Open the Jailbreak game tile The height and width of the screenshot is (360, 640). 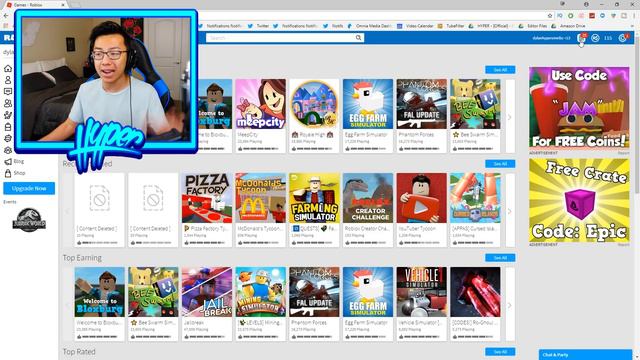pos(207,304)
